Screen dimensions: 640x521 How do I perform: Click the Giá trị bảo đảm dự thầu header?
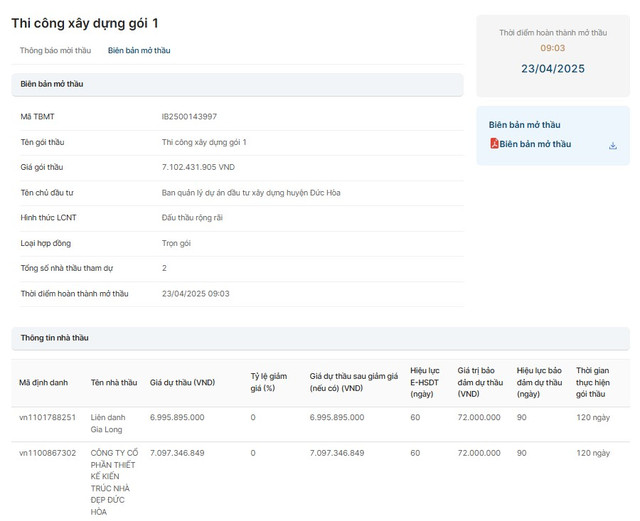pos(478,382)
